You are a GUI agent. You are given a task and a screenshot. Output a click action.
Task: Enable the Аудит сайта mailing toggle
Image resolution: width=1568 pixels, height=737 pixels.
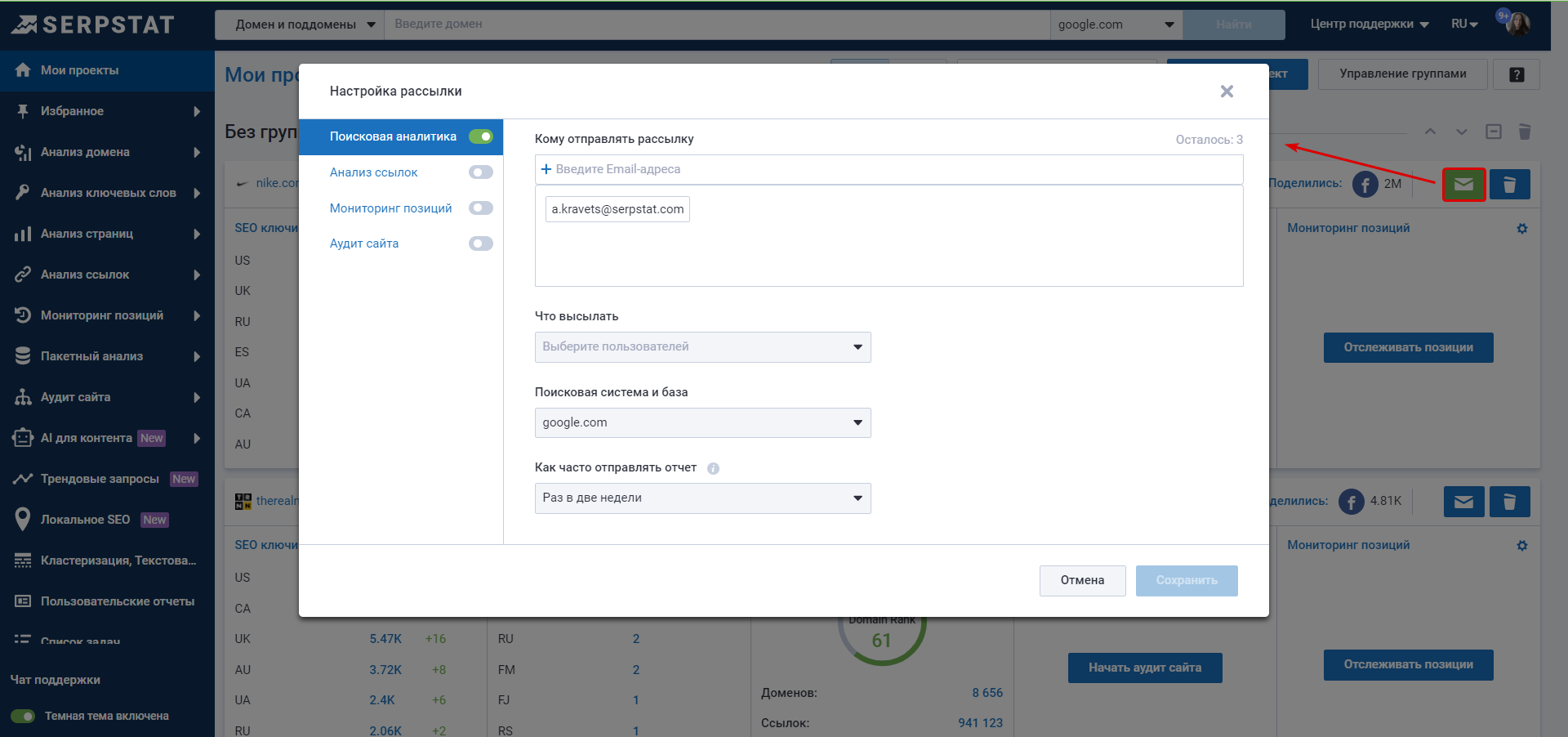coord(481,243)
